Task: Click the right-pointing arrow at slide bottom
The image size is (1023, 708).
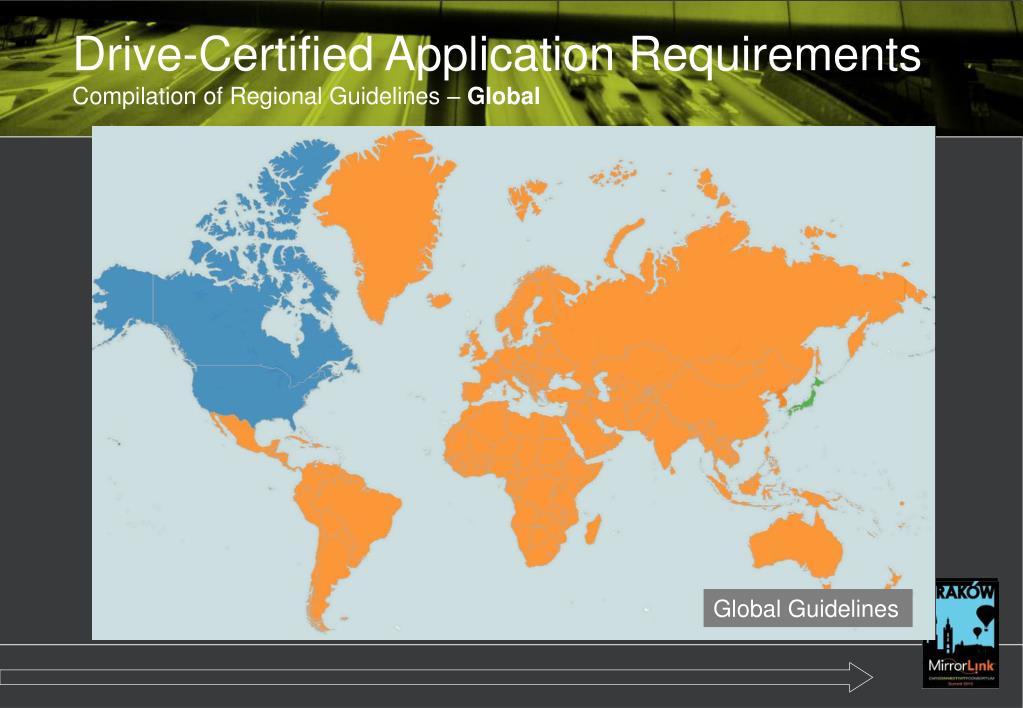Action: pyautogui.click(x=436, y=677)
